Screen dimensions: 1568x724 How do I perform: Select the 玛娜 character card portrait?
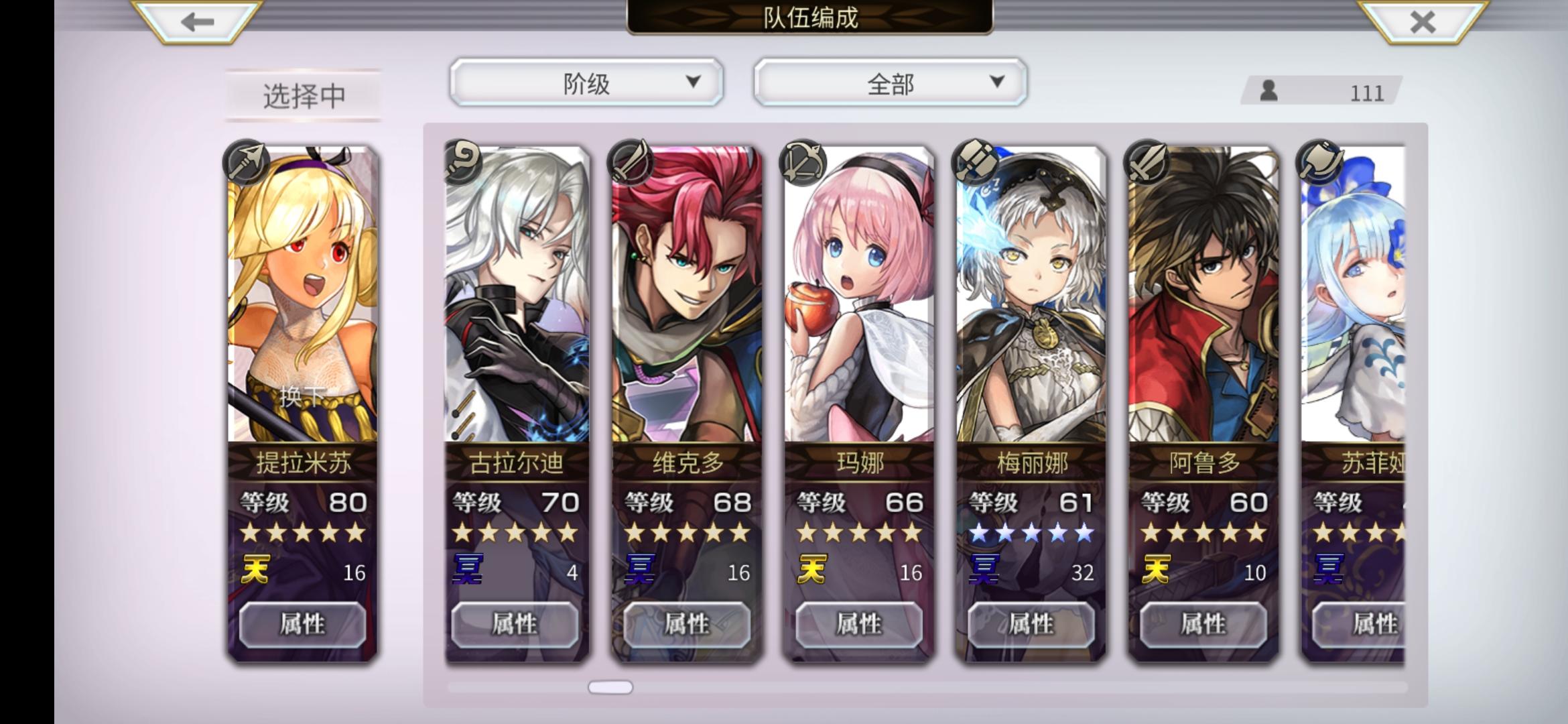click(x=859, y=295)
